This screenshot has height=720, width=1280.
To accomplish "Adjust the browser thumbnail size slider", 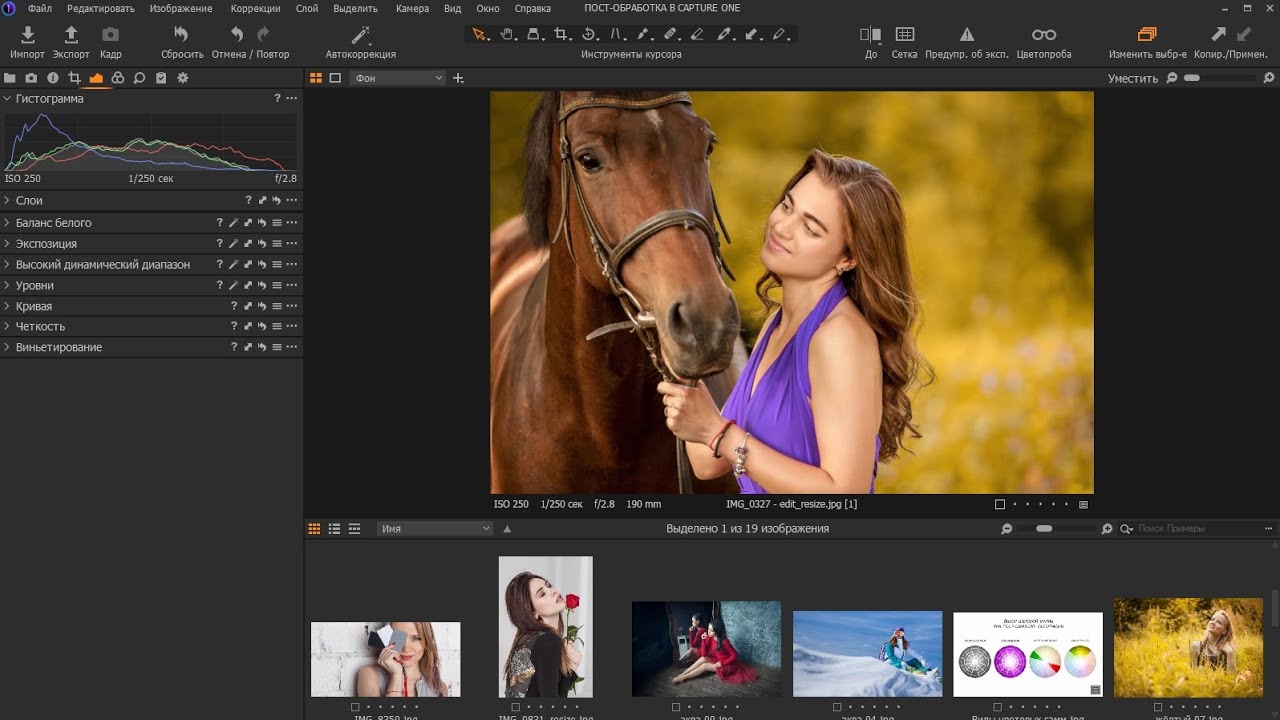I will tap(1045, 528).
